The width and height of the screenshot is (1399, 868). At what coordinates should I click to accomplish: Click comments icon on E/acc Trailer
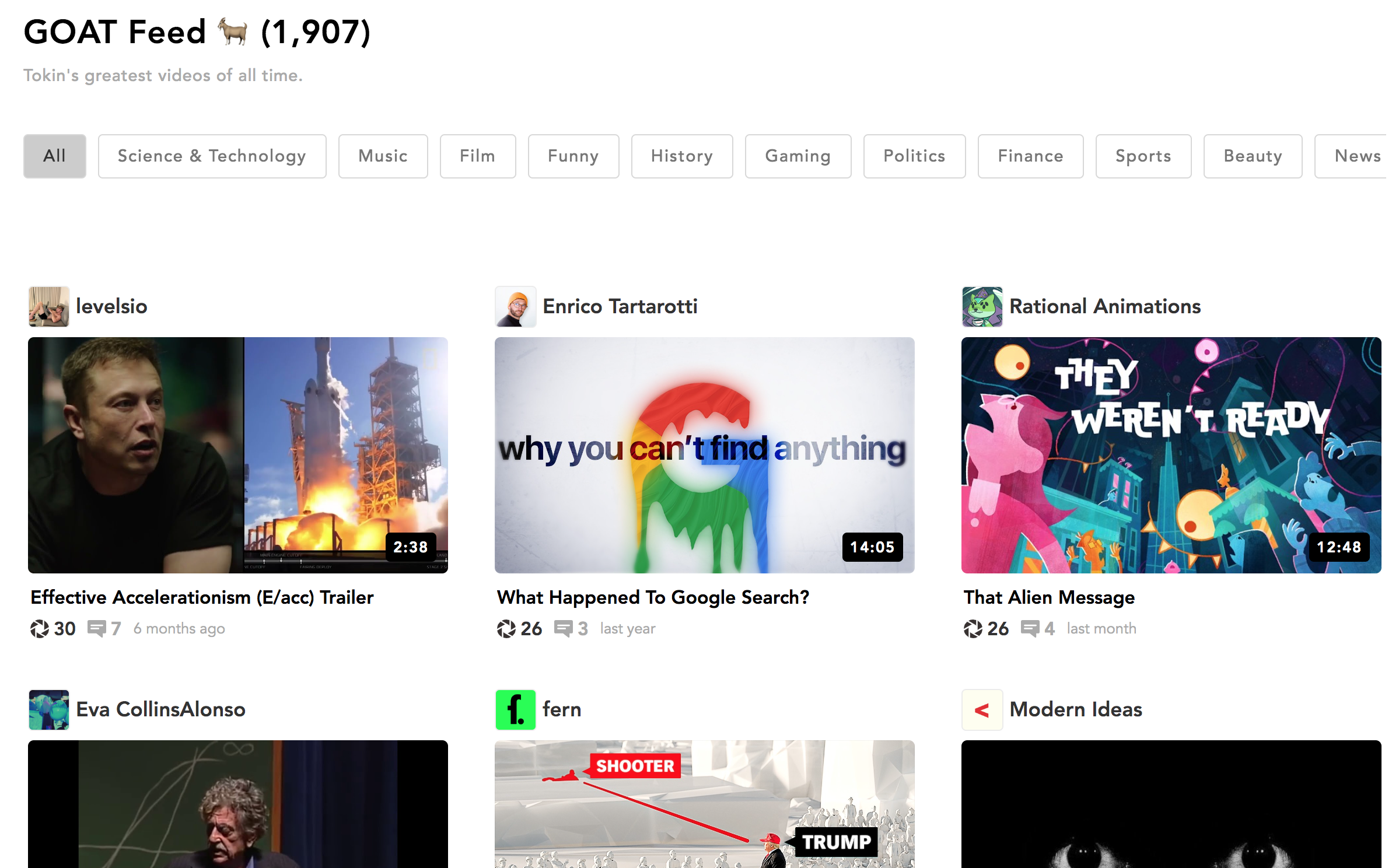tap(97, 629)
